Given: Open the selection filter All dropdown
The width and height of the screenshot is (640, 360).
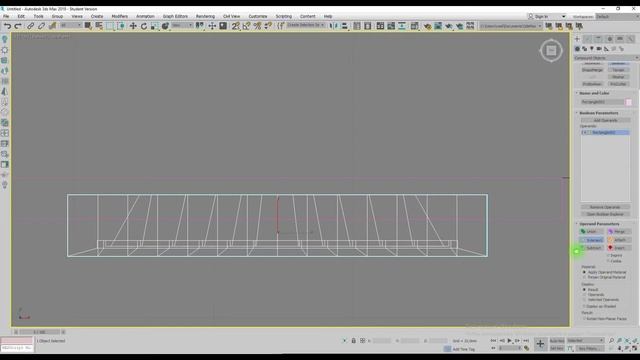Looking at the screenshot, I should click(70, 25).
